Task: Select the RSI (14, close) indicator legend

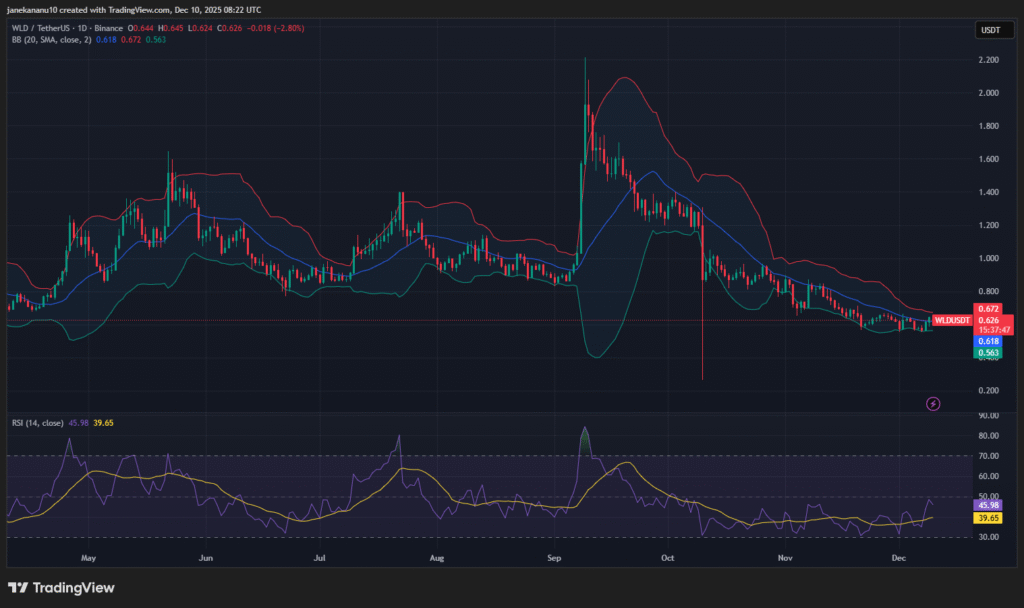Action: coord(37,423)
